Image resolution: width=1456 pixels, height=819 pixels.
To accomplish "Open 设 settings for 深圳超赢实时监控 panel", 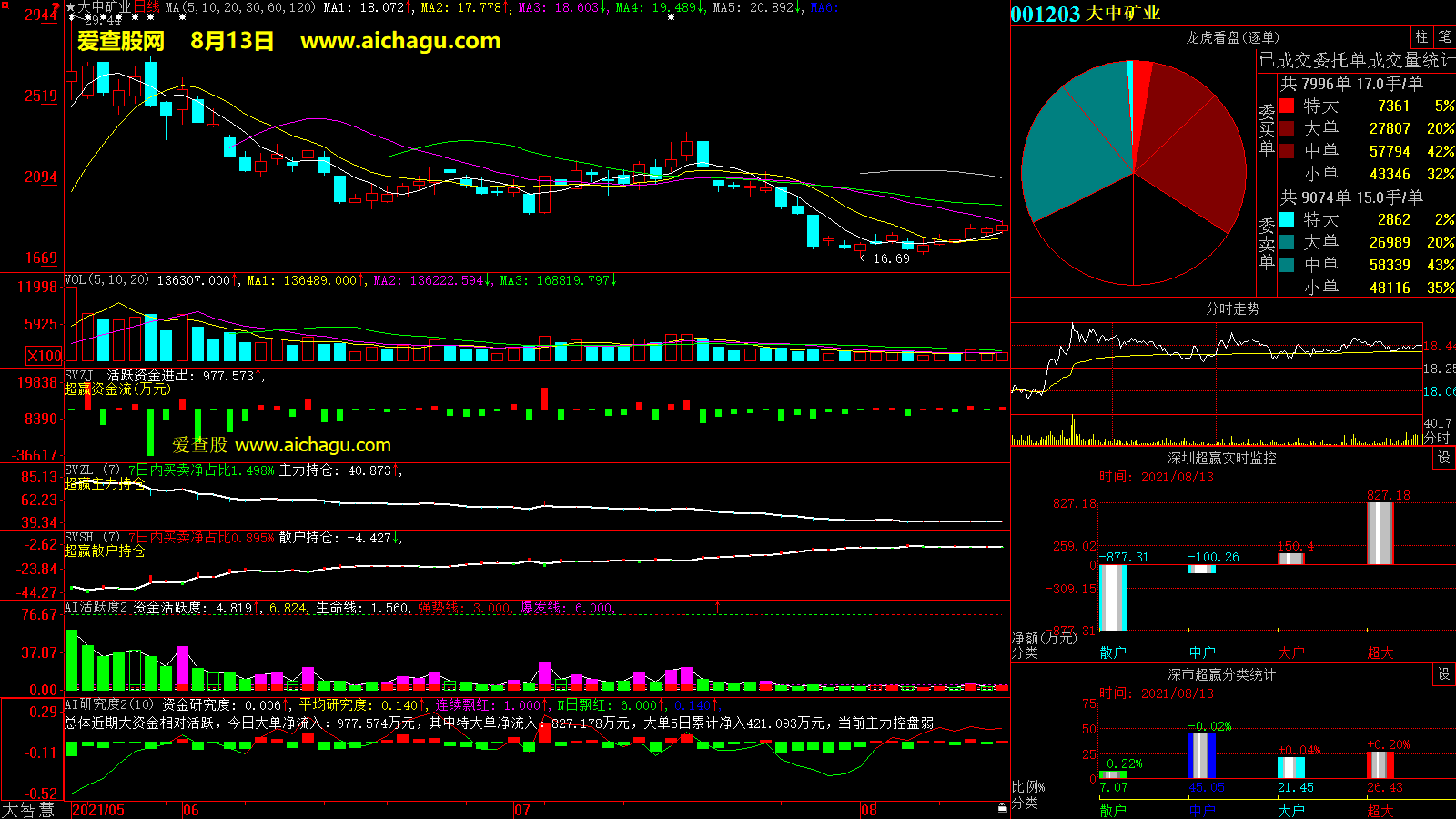I will pyautogui.click(x=1444, y=458).
